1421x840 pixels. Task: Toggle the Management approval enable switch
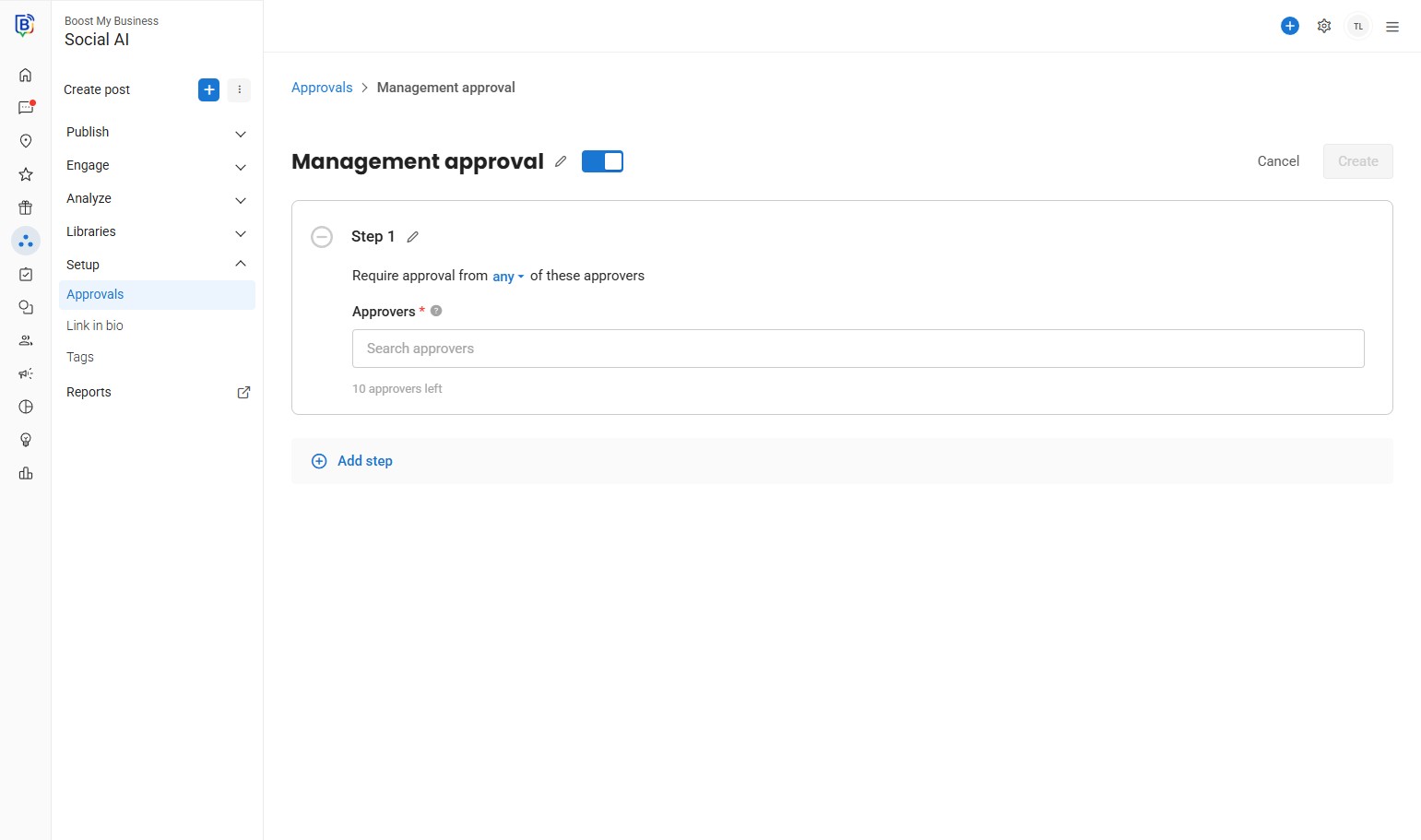click(602, 161)
